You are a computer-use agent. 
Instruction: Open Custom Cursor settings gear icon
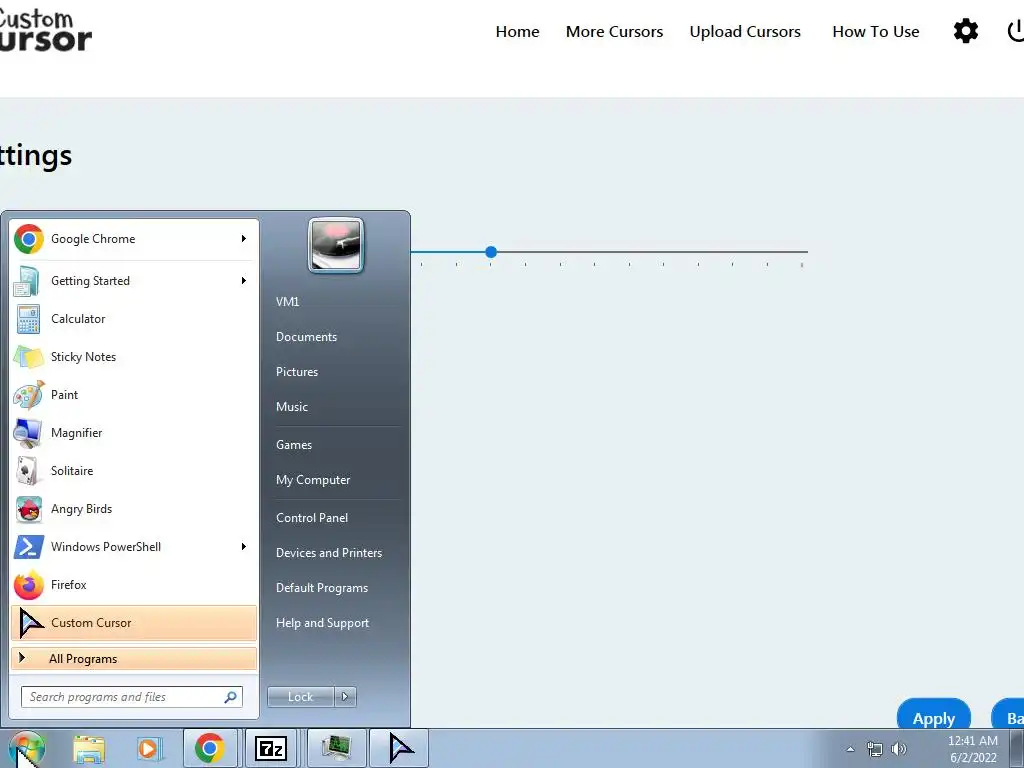point(965,31)
